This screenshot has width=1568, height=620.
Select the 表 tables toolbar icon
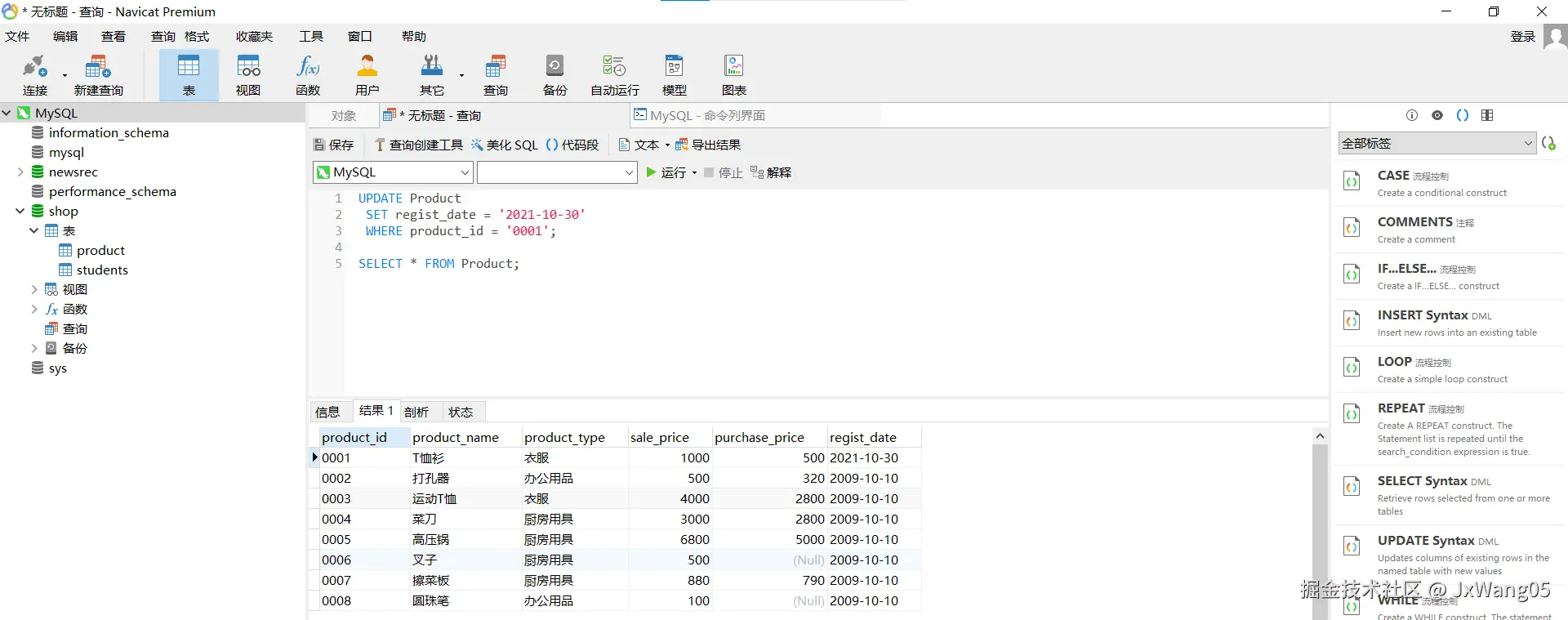pos(189,75)
